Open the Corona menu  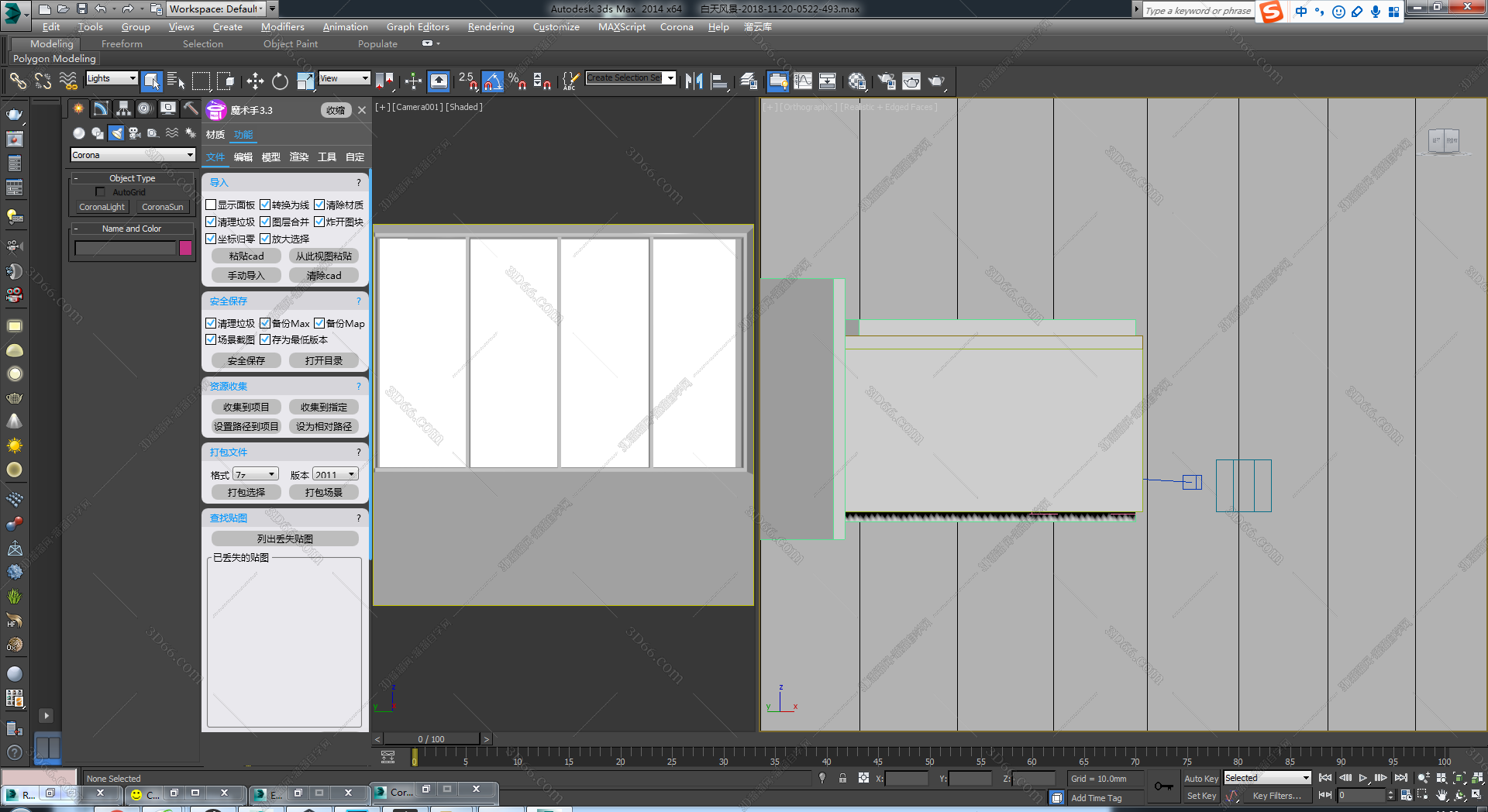pos(677,26)
